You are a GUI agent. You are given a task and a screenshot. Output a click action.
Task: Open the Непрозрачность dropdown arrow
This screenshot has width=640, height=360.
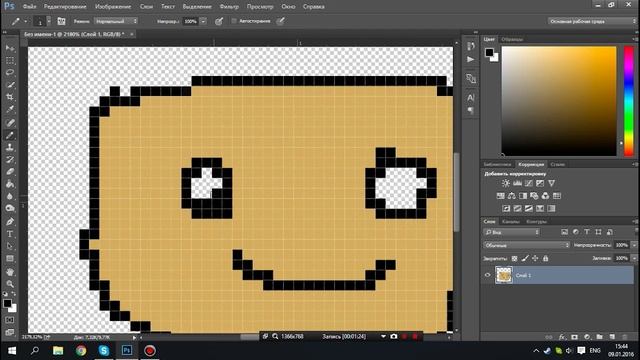[634, 245]
